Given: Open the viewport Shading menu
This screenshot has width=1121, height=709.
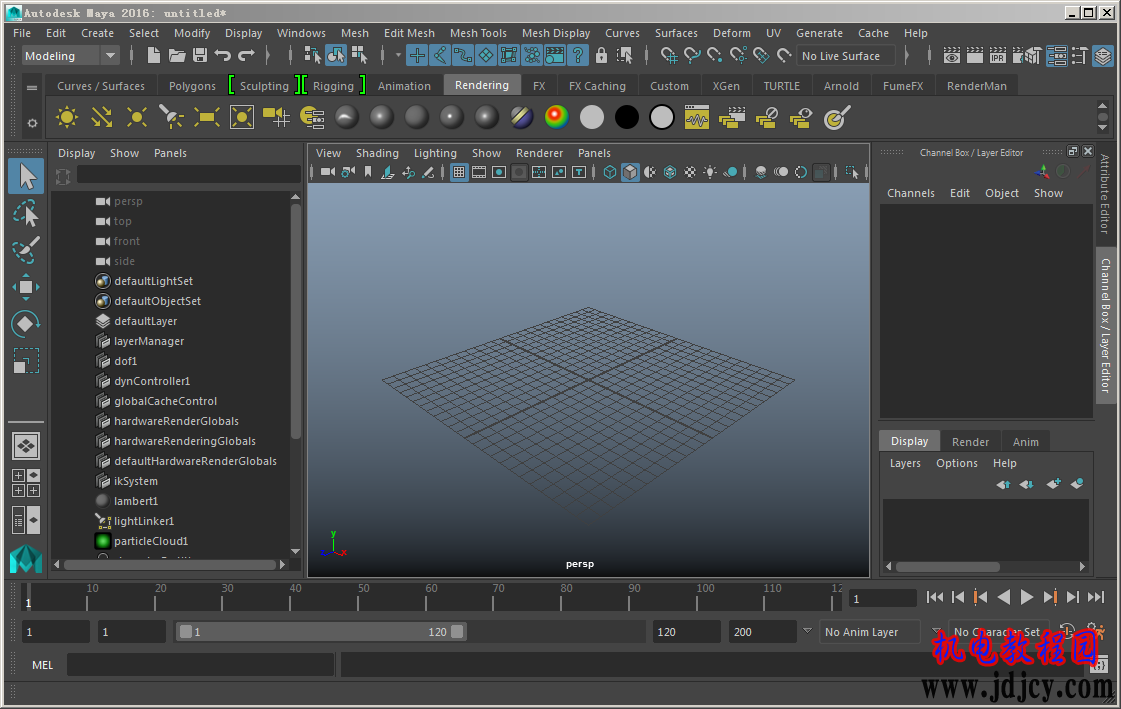Looking at the screenshot, I should click(377, 153).
